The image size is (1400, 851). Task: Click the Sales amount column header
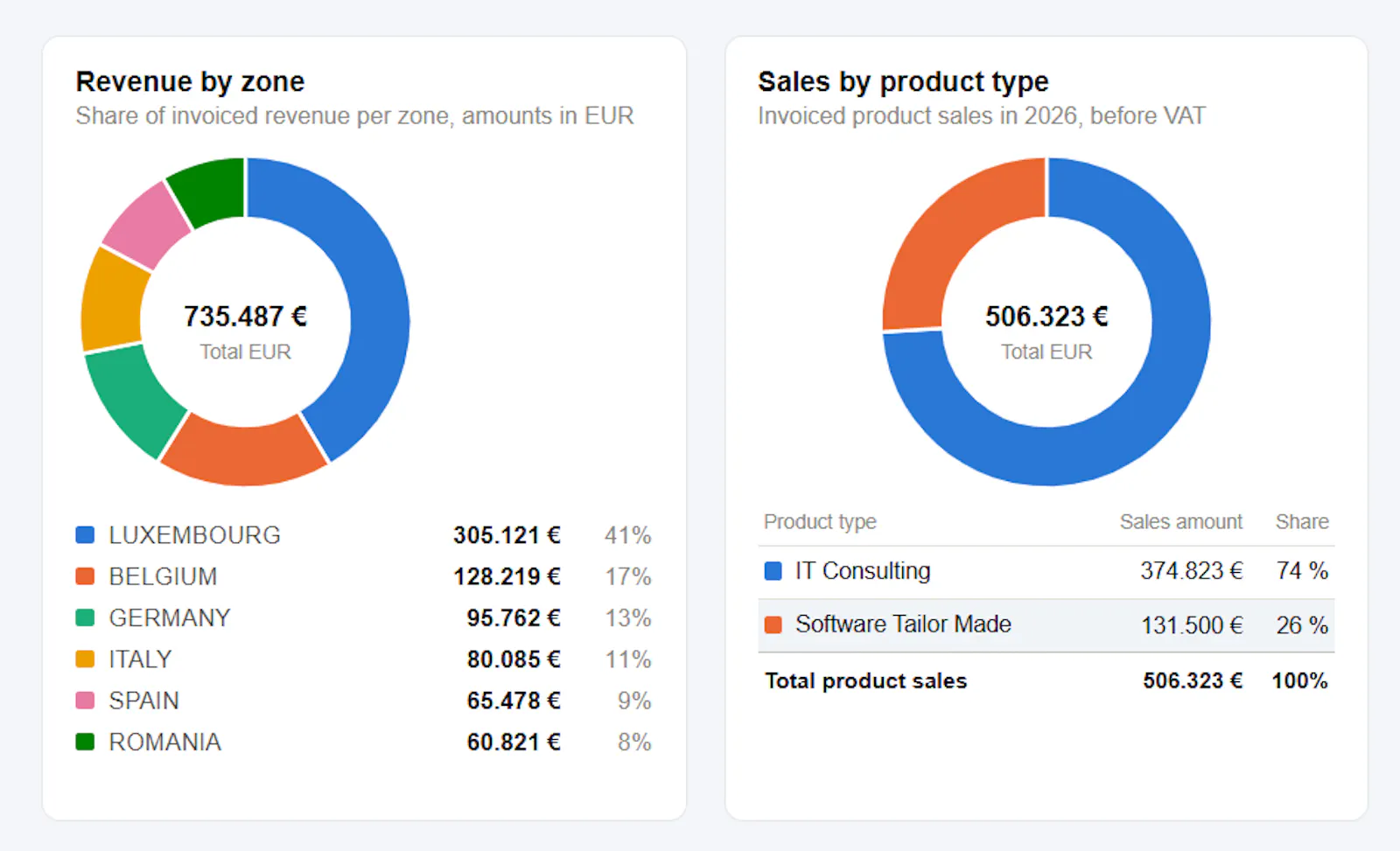point(1181,522)
